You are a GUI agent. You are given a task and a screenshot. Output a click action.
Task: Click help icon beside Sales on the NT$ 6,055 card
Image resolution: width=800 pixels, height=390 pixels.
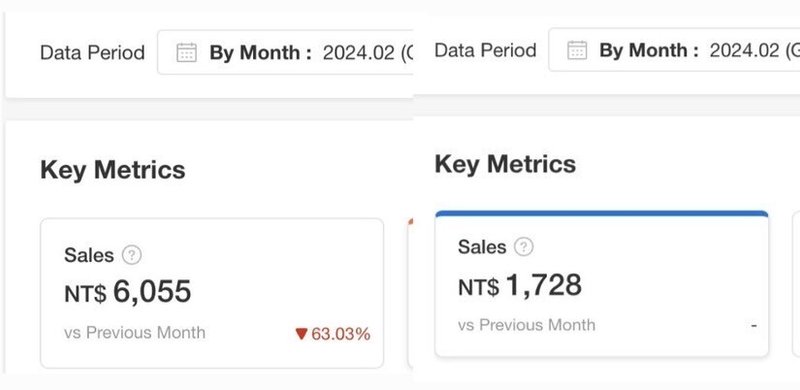point(132,255)
